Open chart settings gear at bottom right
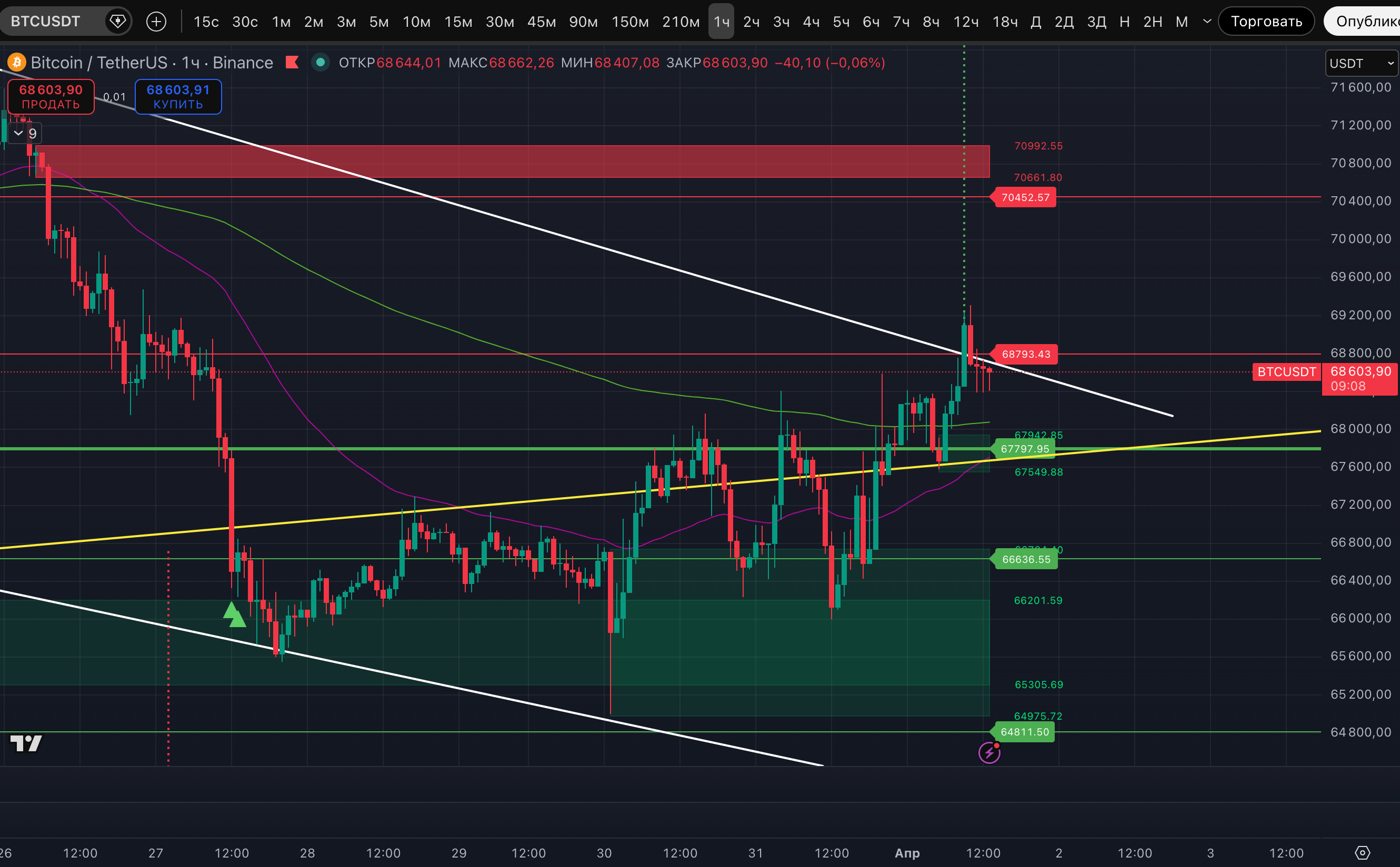Image resolution: width=1400 pixels, height=867 pixels. 1362,853
